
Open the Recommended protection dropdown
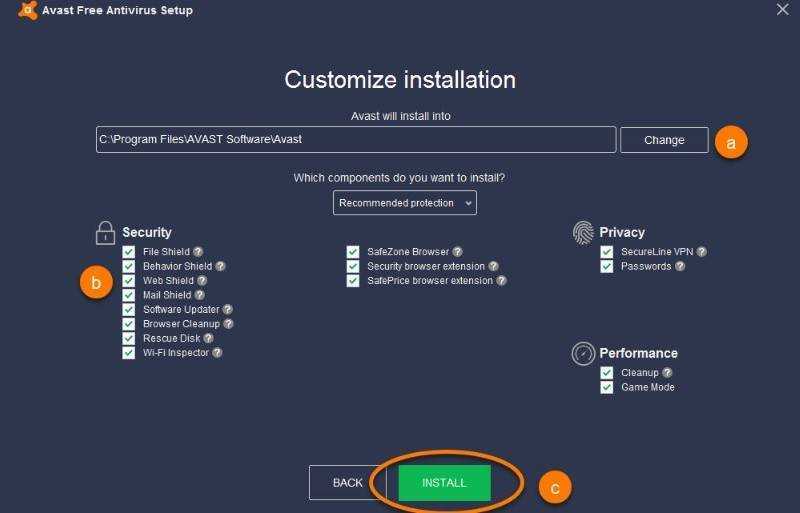405,203
